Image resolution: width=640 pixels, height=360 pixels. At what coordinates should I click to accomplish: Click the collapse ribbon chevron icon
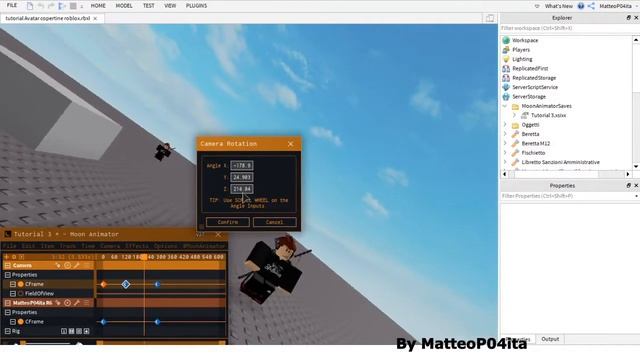pos(537,6)
